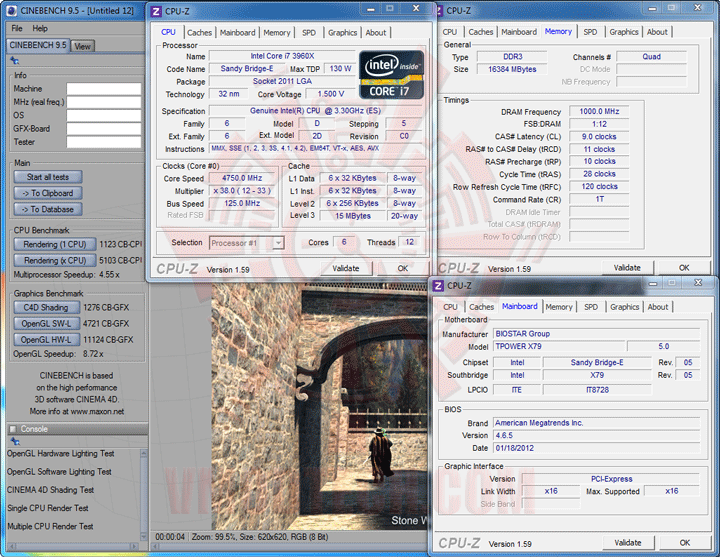720x557 pixels.
Task: Run the Rendering (x CPU) benchmark
Action: tap(54, 260)
